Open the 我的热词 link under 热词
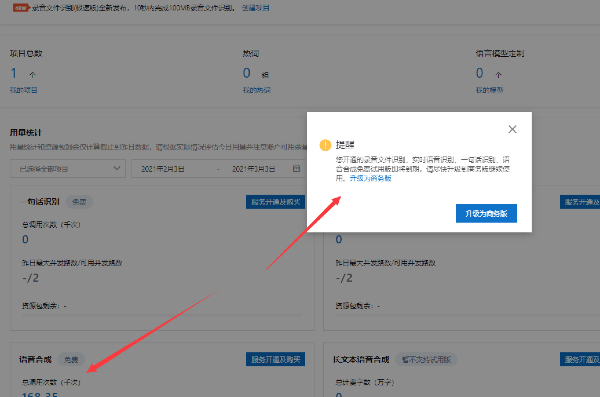The width and height of the screenshot is (600, 397). coord(256,90)
